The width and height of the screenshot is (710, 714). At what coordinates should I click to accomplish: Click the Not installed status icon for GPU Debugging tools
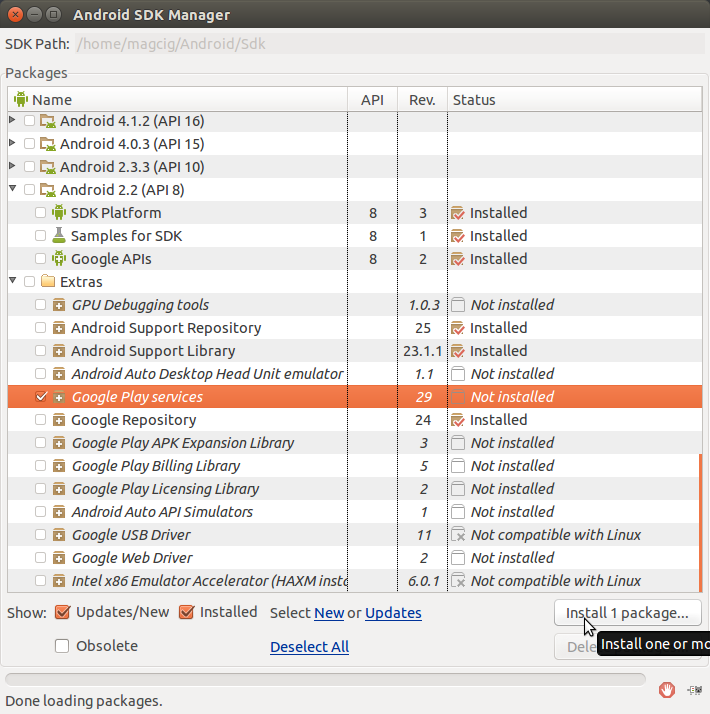coord(458,305)
